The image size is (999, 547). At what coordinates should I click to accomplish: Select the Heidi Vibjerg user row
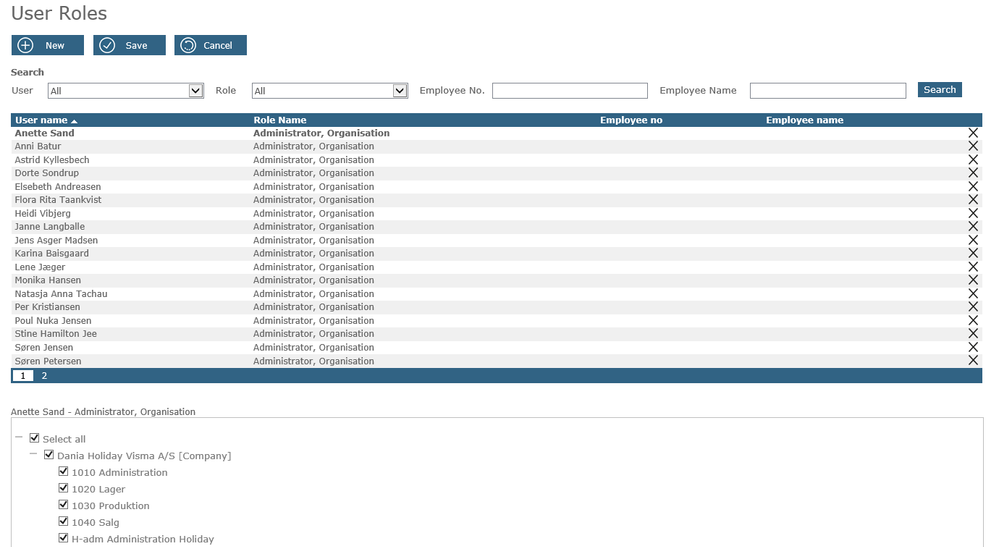tap(496, 213)
